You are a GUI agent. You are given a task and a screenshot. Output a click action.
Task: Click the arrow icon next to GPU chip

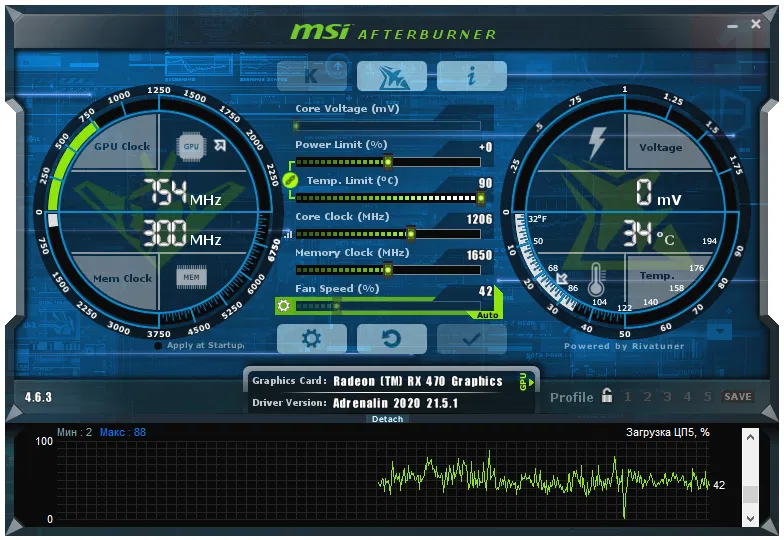(x=220, y=145)
